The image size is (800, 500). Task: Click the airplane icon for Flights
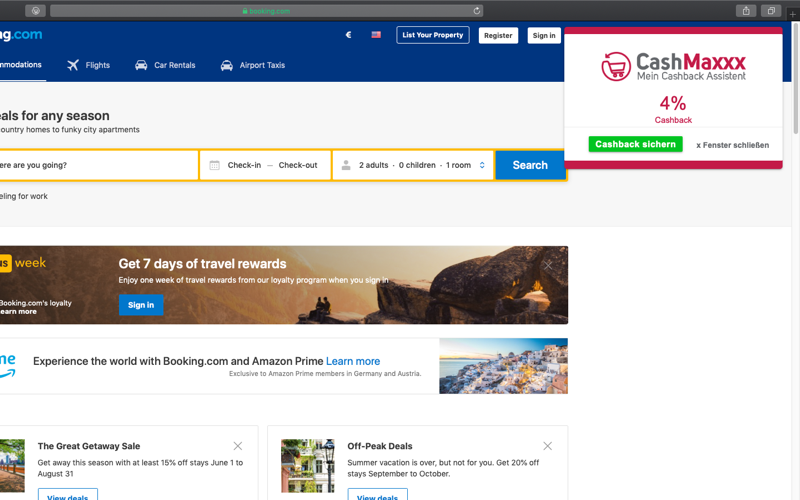pos(73,65)
